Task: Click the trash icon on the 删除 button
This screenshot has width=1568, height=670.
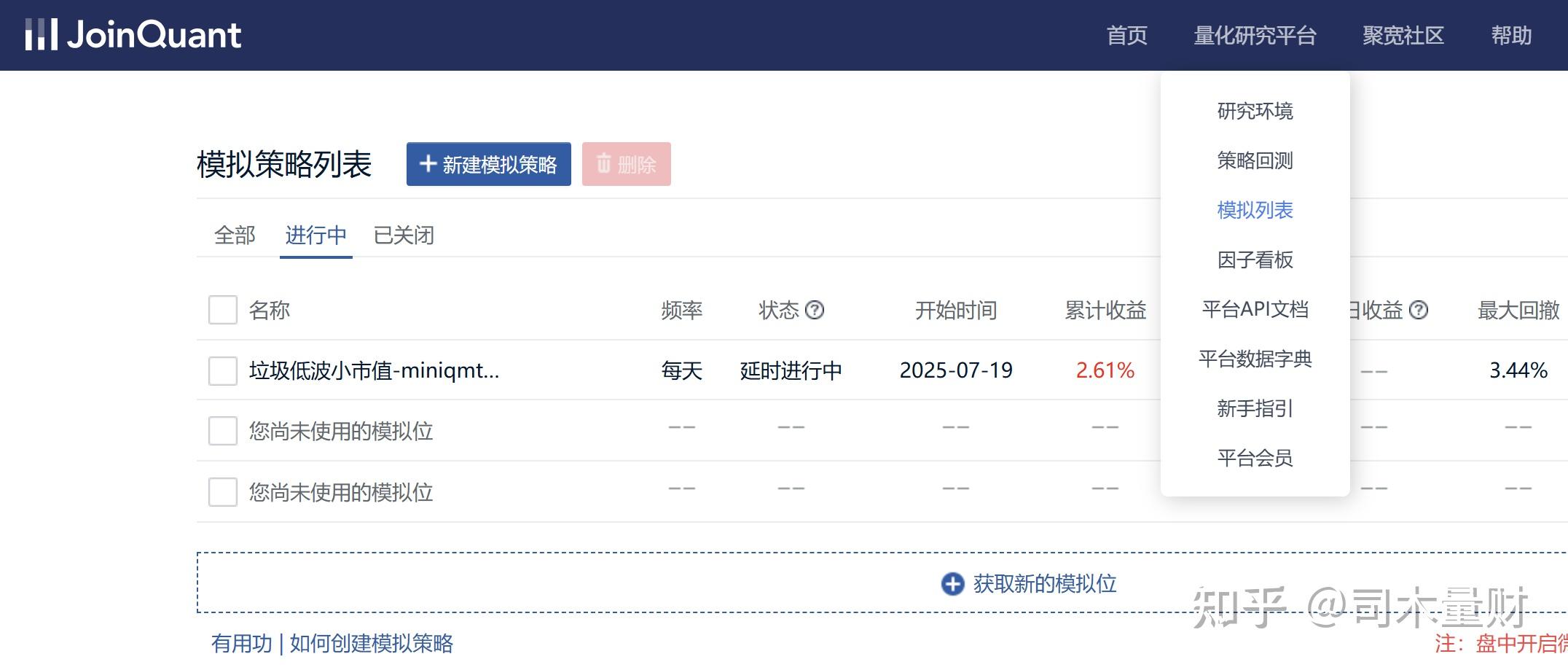Action: (x=603, y=165)
